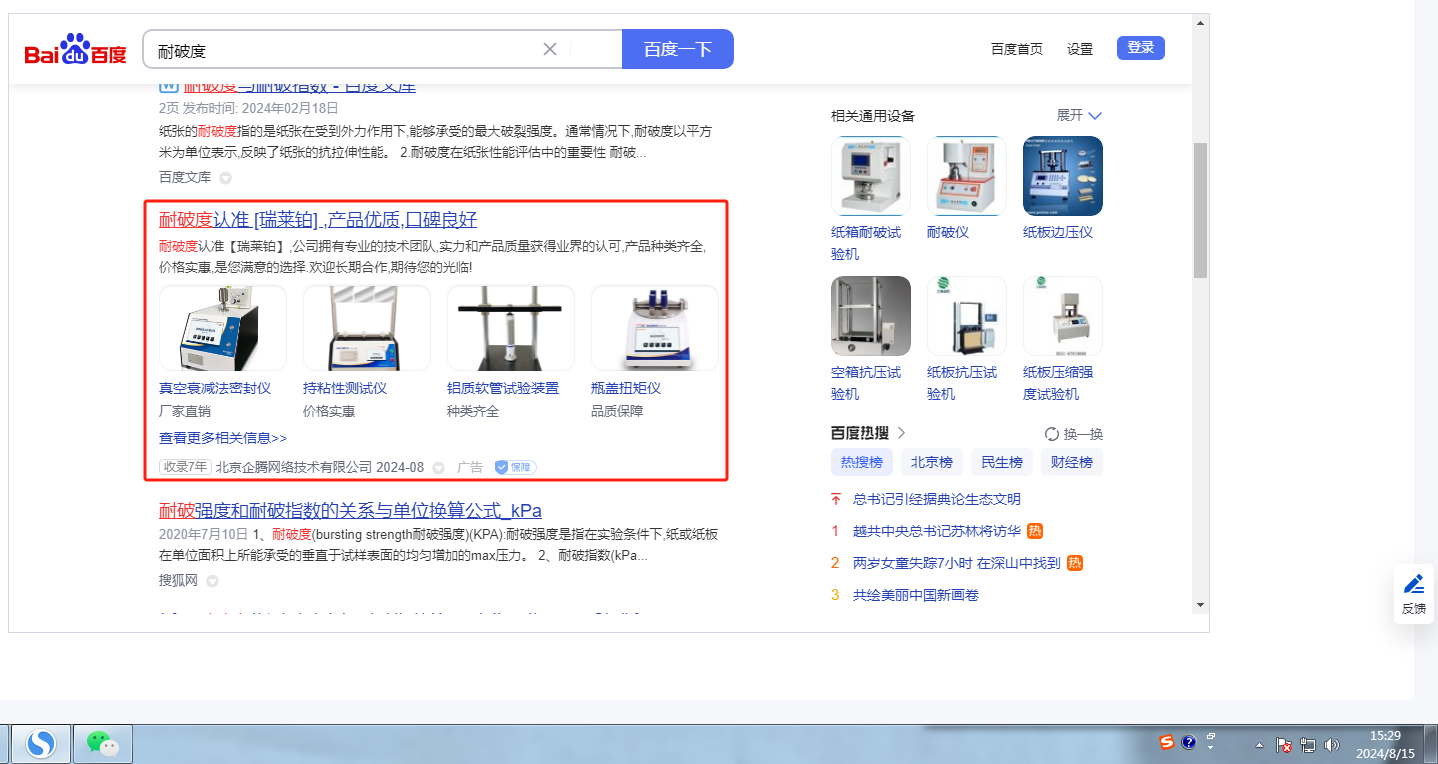The width and height of the screenshot is (1438, 764).
Task: Open the 反馈 feedback pencil widget
Action: tap(1414, 593)
